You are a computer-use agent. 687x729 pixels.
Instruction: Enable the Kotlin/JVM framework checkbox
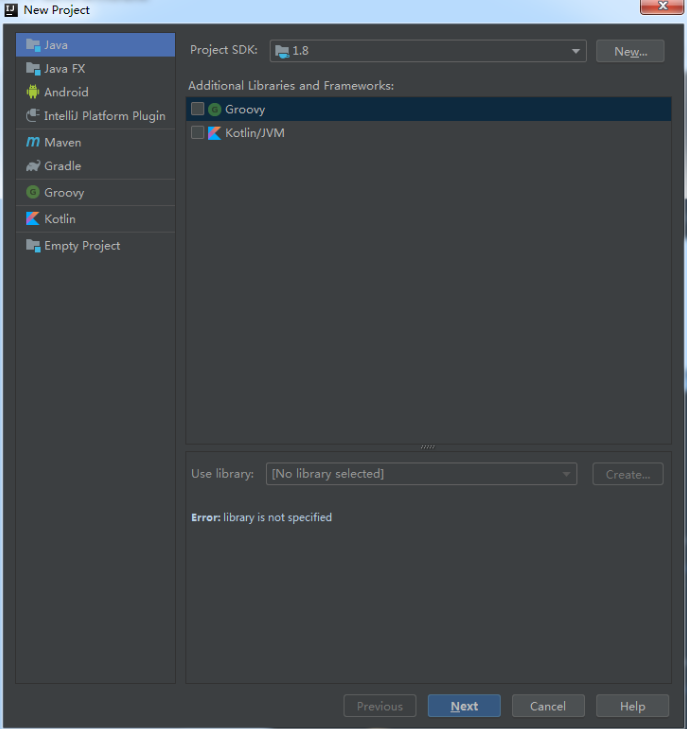click(198, 133)
